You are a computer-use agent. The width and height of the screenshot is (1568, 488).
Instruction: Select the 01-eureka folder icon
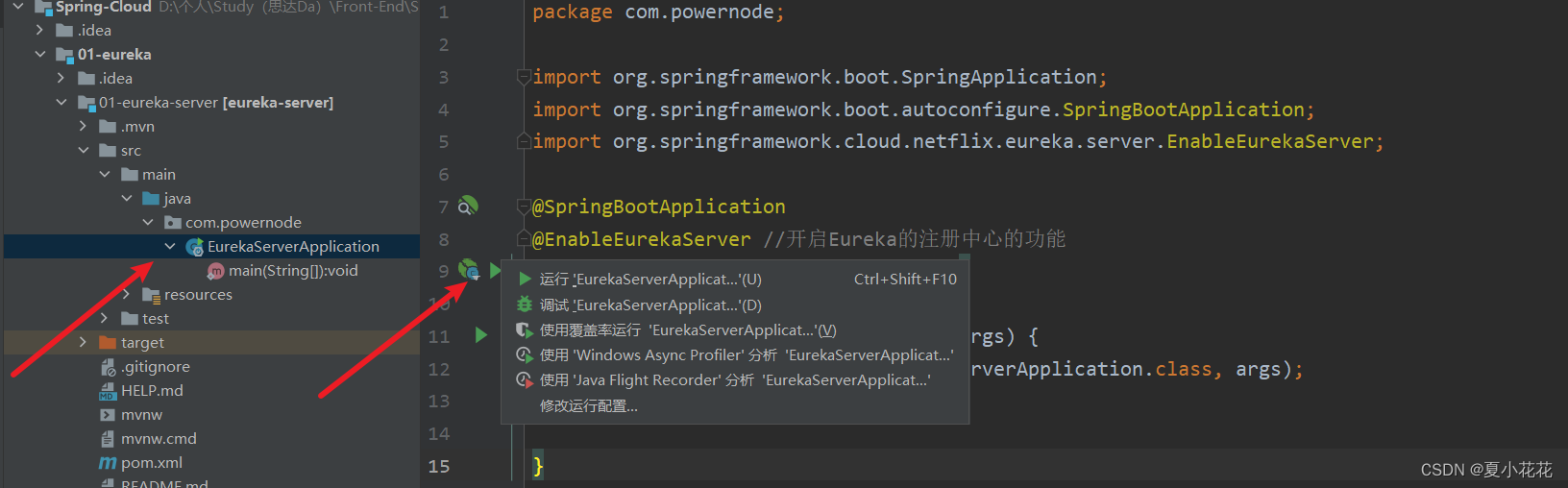tap(64, 55)
